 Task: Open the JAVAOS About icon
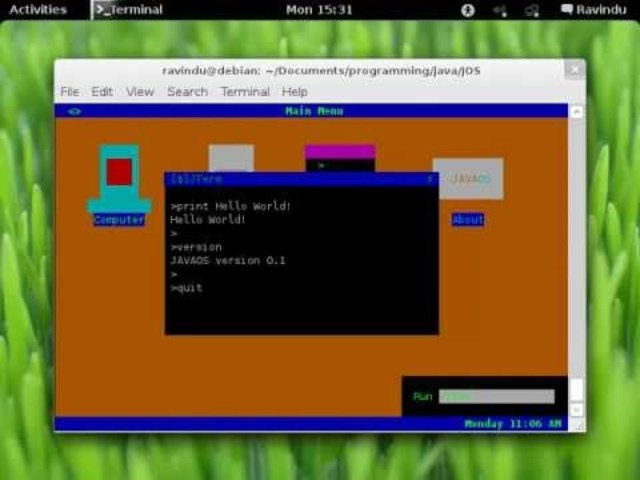coord(468,179)
